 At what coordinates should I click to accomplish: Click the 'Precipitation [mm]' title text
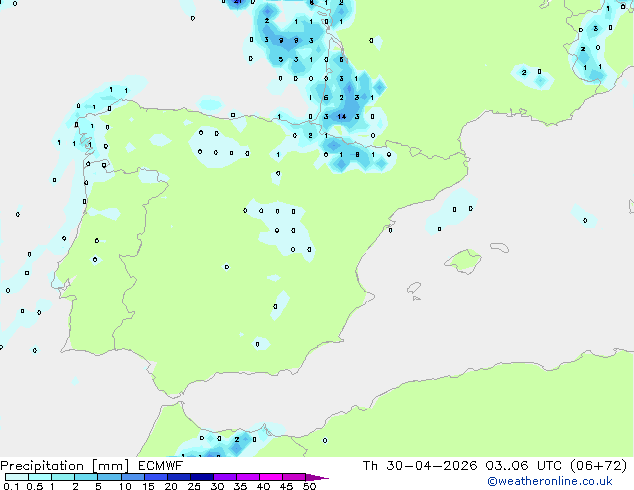[x=64, y=466]
